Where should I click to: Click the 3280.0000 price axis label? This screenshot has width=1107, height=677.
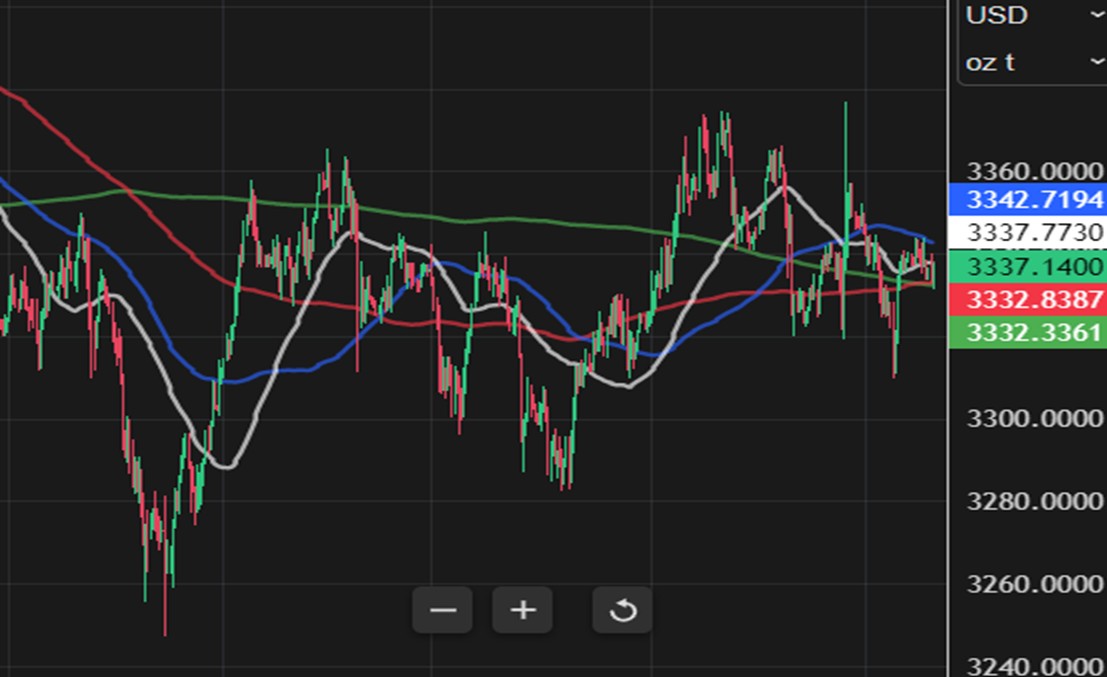tap(1034, 501)
